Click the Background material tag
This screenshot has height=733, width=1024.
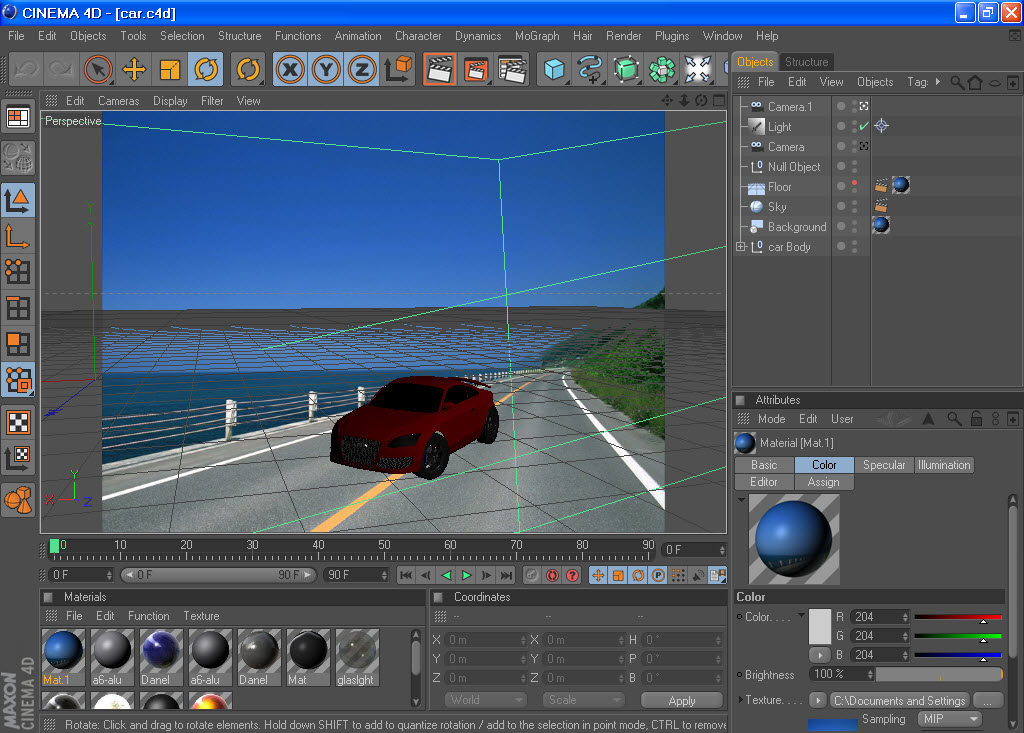click(x=881, y=225)
